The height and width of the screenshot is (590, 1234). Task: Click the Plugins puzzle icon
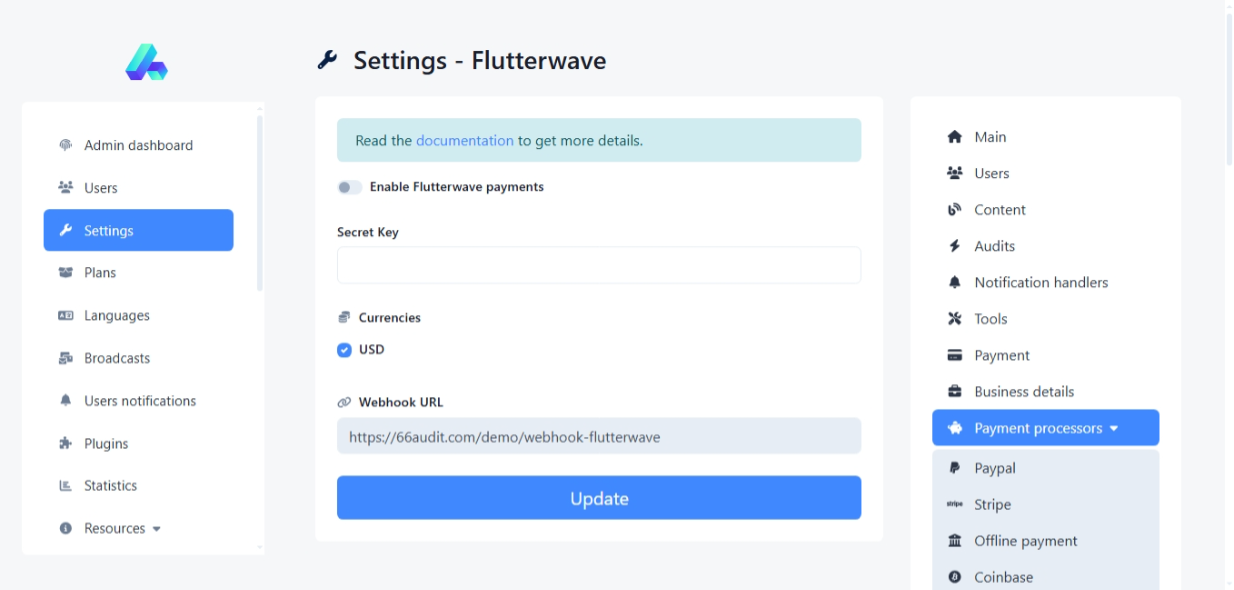pos(66,444)
